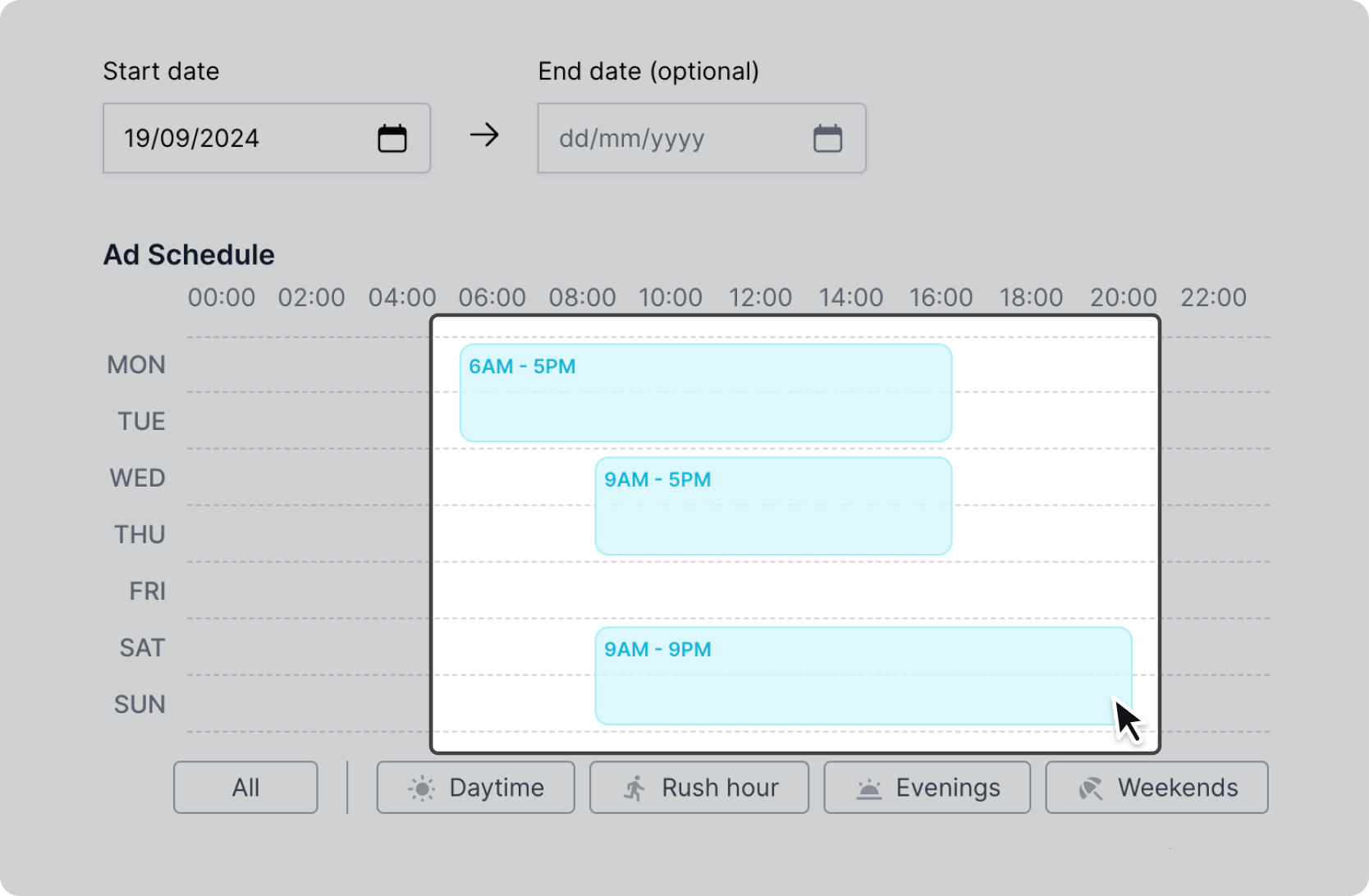Click the running person Rush hour icon
The image size is (1369, 896).
634,789
